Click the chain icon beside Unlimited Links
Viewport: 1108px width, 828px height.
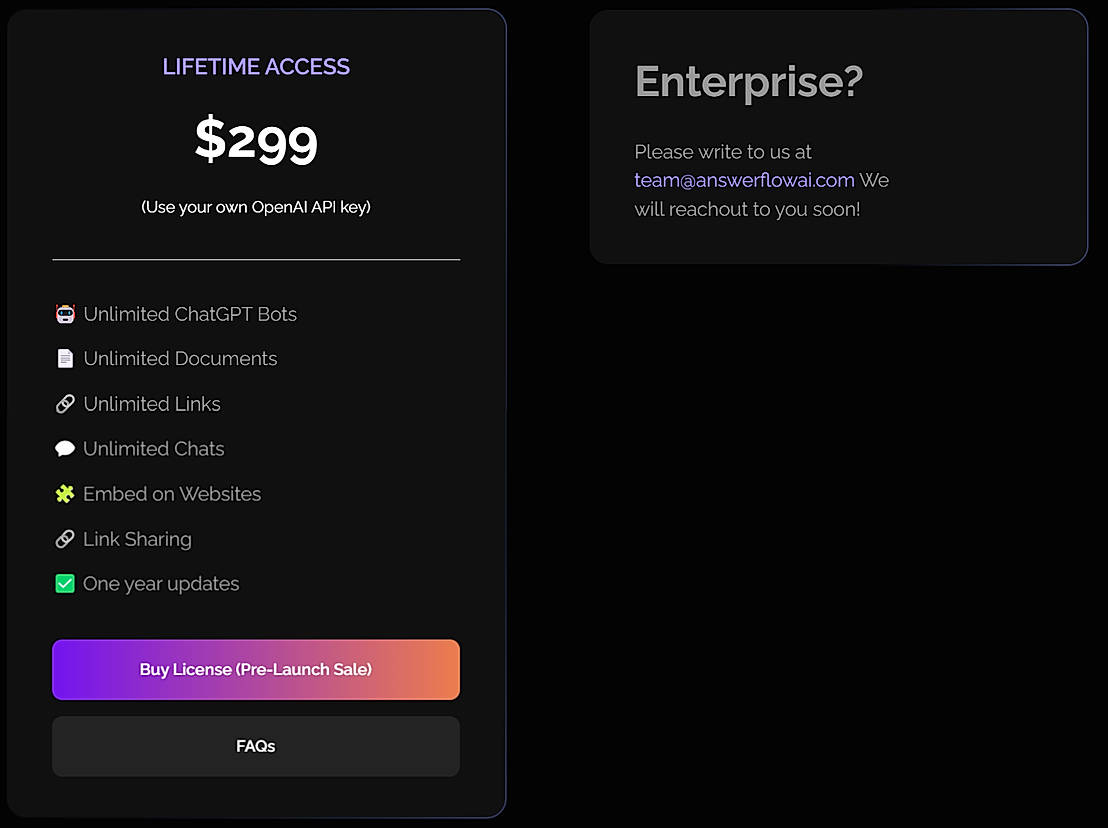pos(65,404)
